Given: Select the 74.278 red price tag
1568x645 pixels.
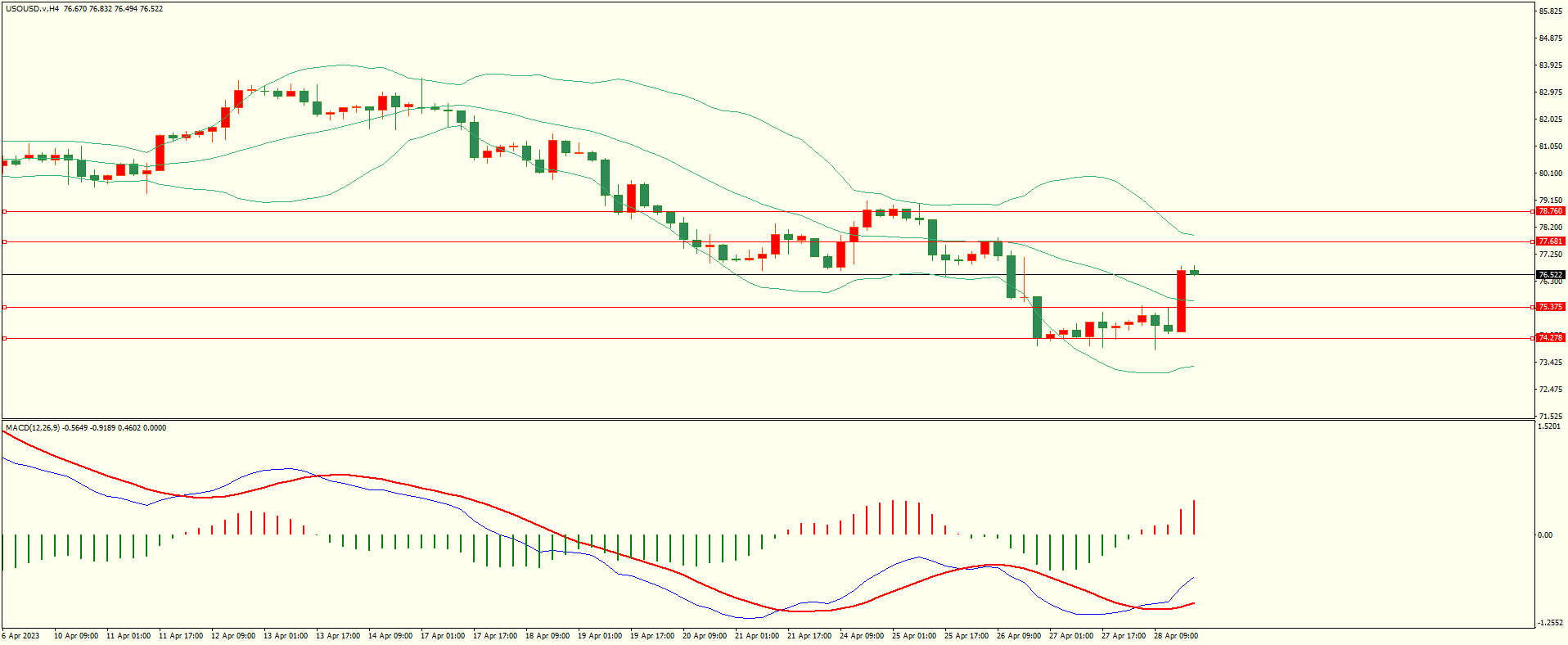Looking at the screenshot, I should click(1550, 338).
